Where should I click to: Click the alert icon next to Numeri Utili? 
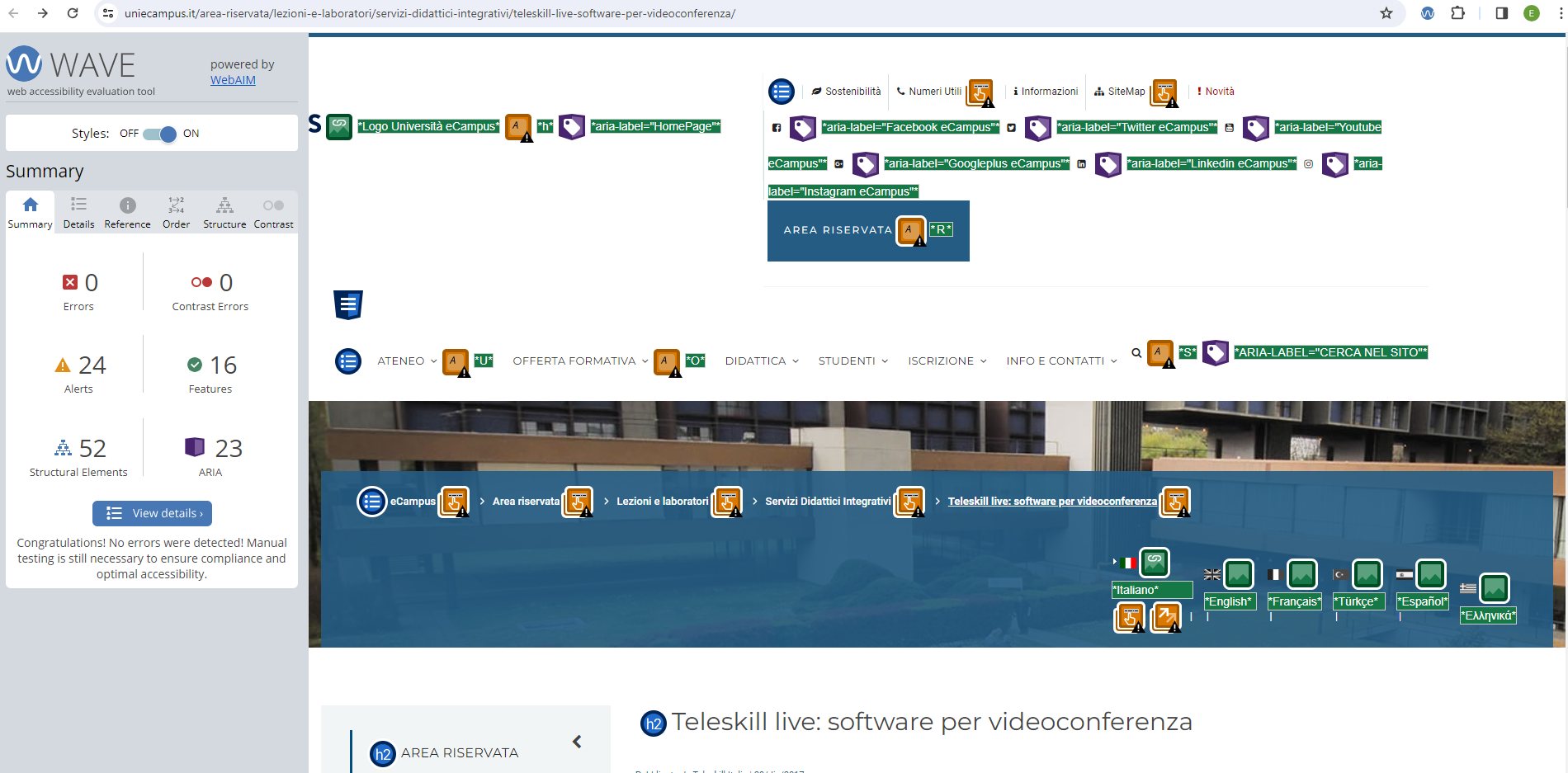[980, 93]
